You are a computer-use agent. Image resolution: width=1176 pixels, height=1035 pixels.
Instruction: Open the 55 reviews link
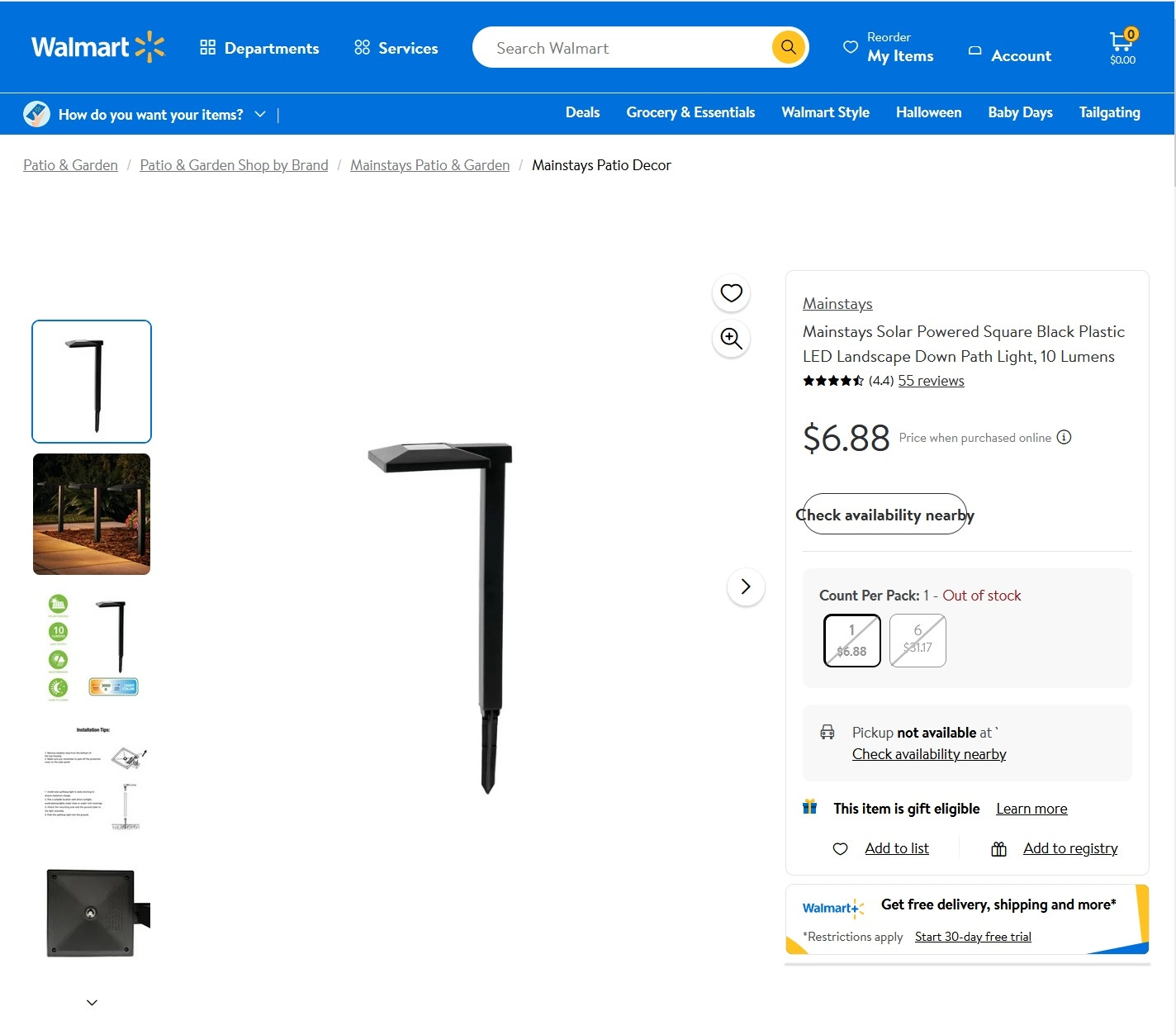click(x=931, y=380)
